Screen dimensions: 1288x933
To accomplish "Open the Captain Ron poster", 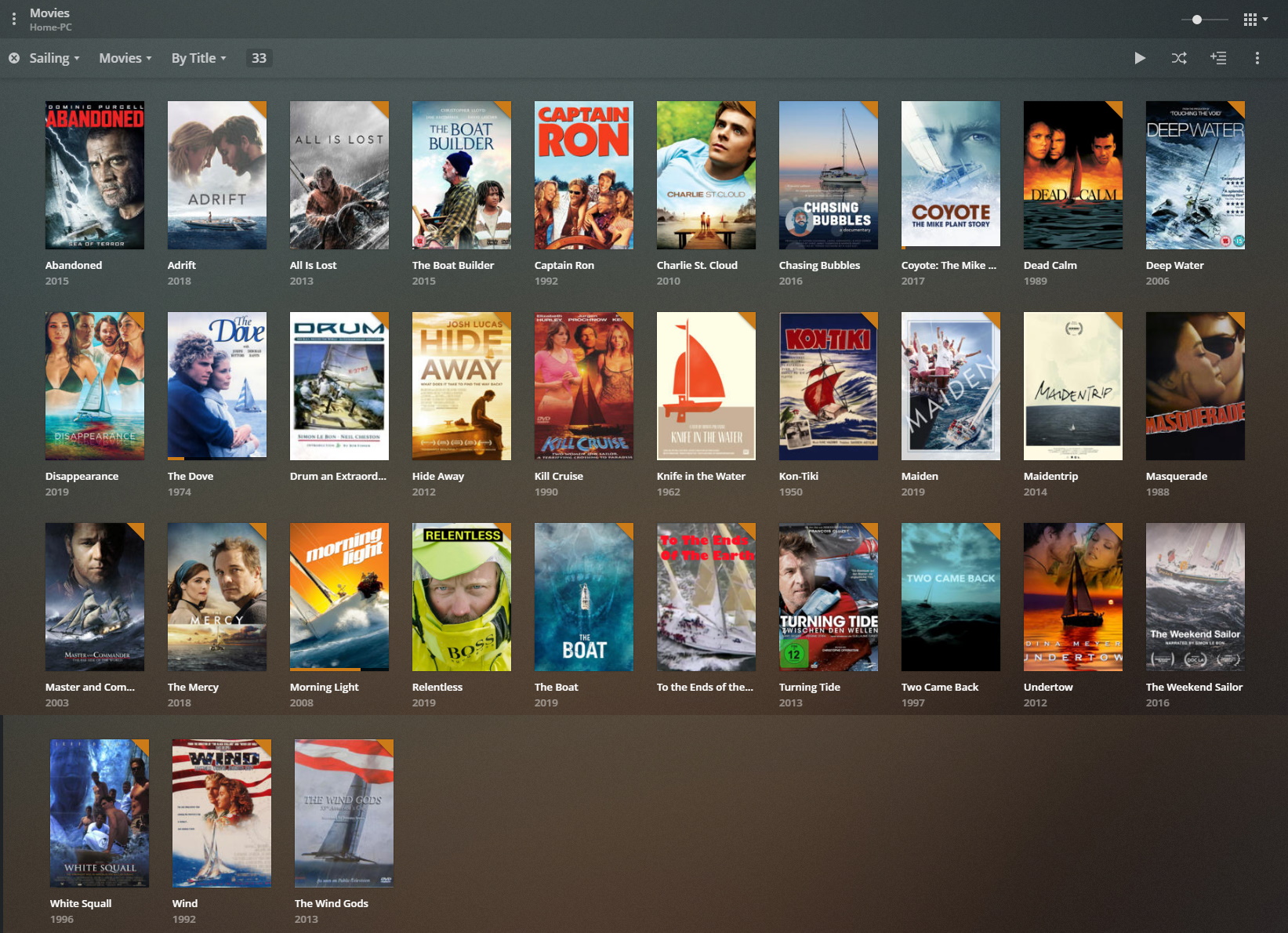I will [x=583, y=175].
